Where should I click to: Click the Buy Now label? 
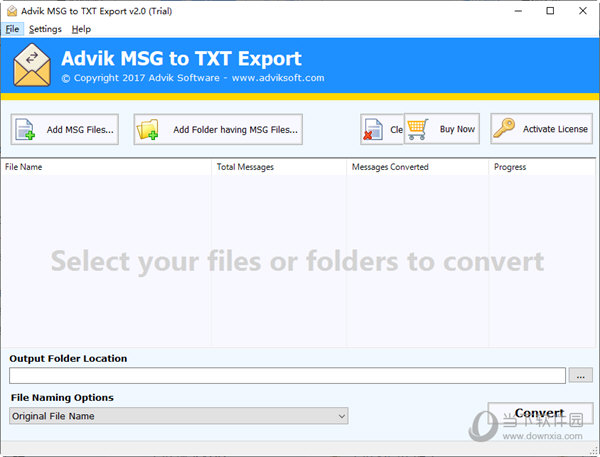coord(457,129)
